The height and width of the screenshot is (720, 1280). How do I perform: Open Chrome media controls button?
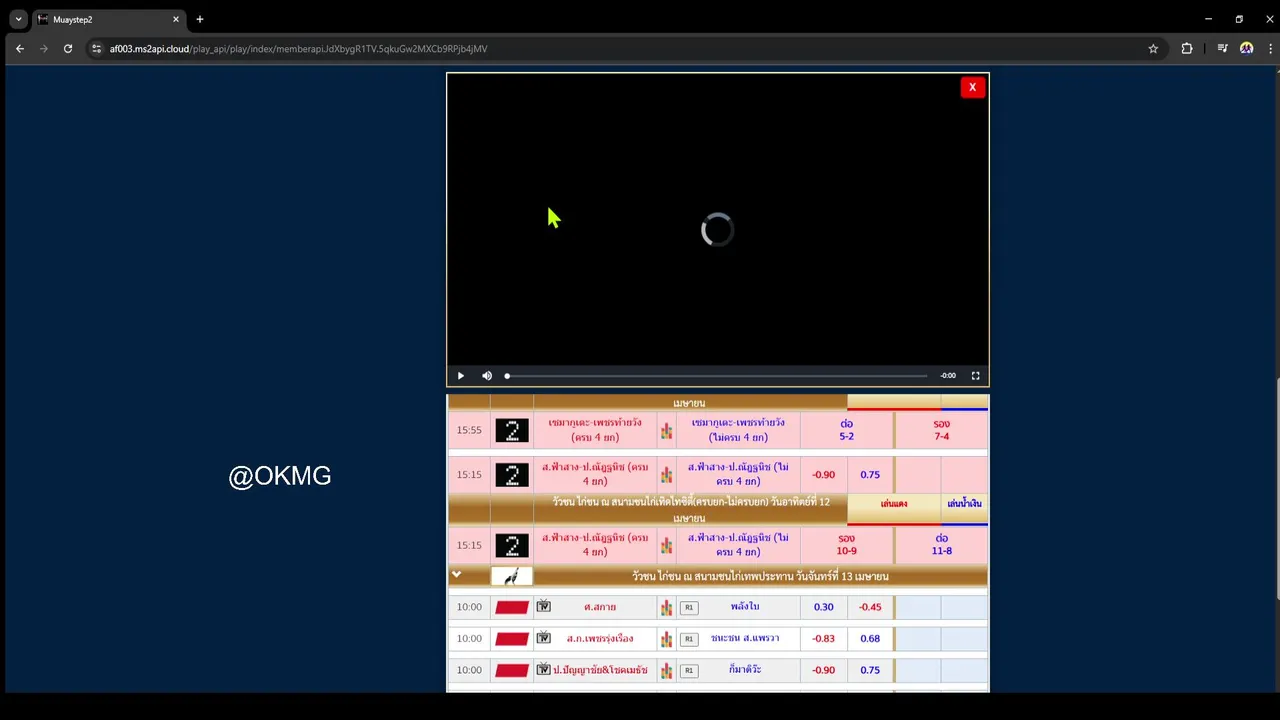pos(1222,48)
